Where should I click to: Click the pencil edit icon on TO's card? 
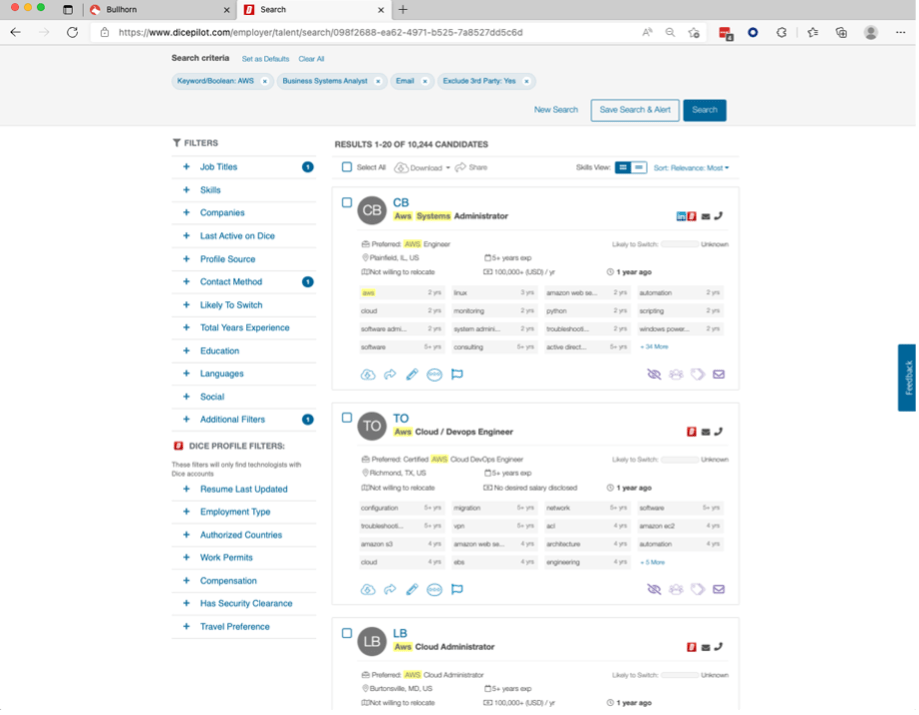coord(411,589)
